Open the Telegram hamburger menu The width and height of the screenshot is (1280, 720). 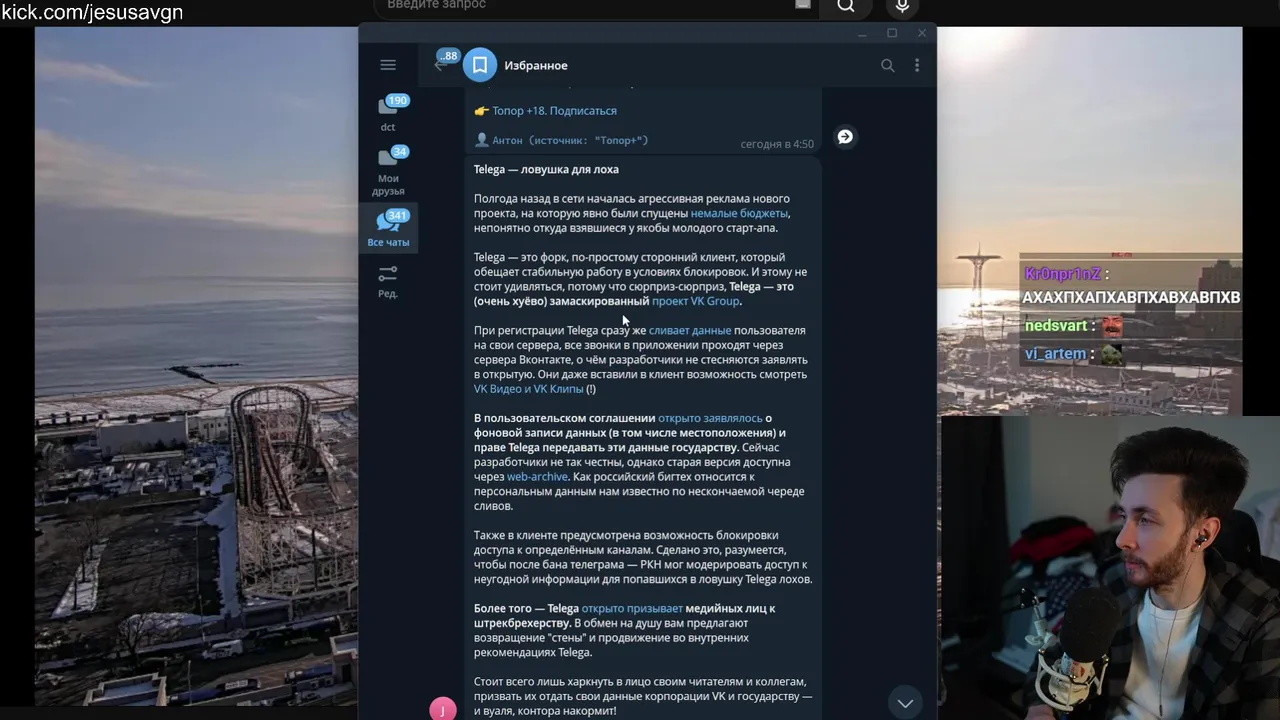click(388, 65)
